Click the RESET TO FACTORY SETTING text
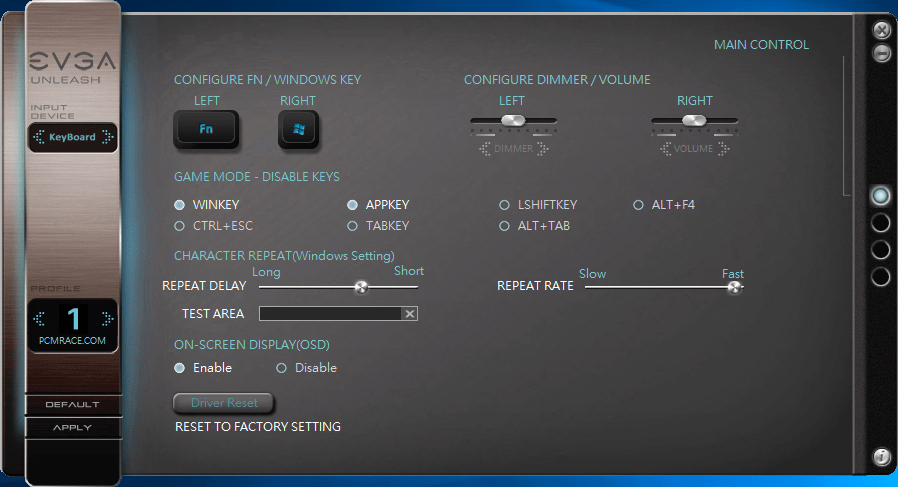The image size is (898, 487). pyautogui.click(x=258, y=427)
